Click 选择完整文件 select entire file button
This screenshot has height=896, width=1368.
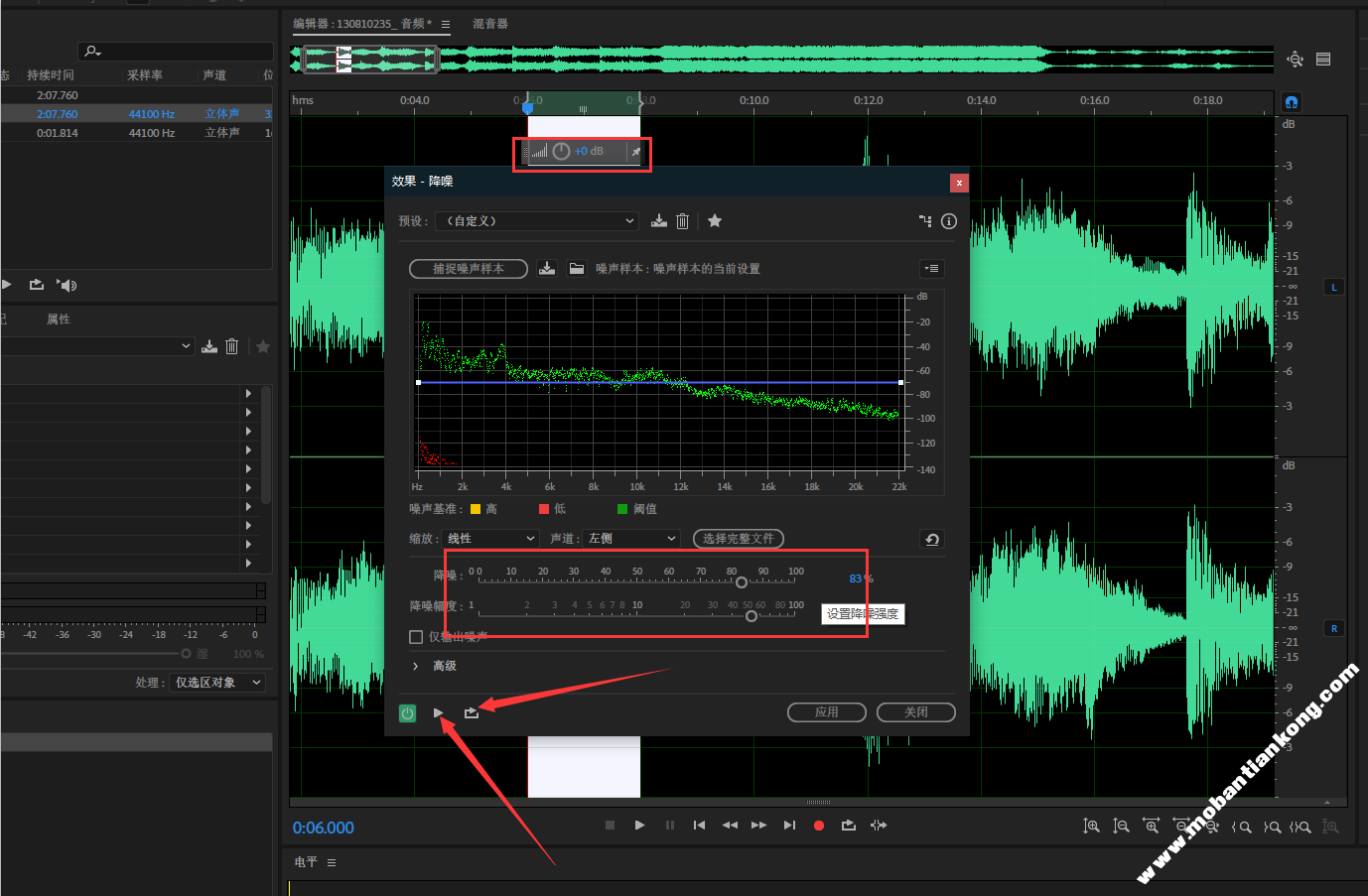pos(739,539)
